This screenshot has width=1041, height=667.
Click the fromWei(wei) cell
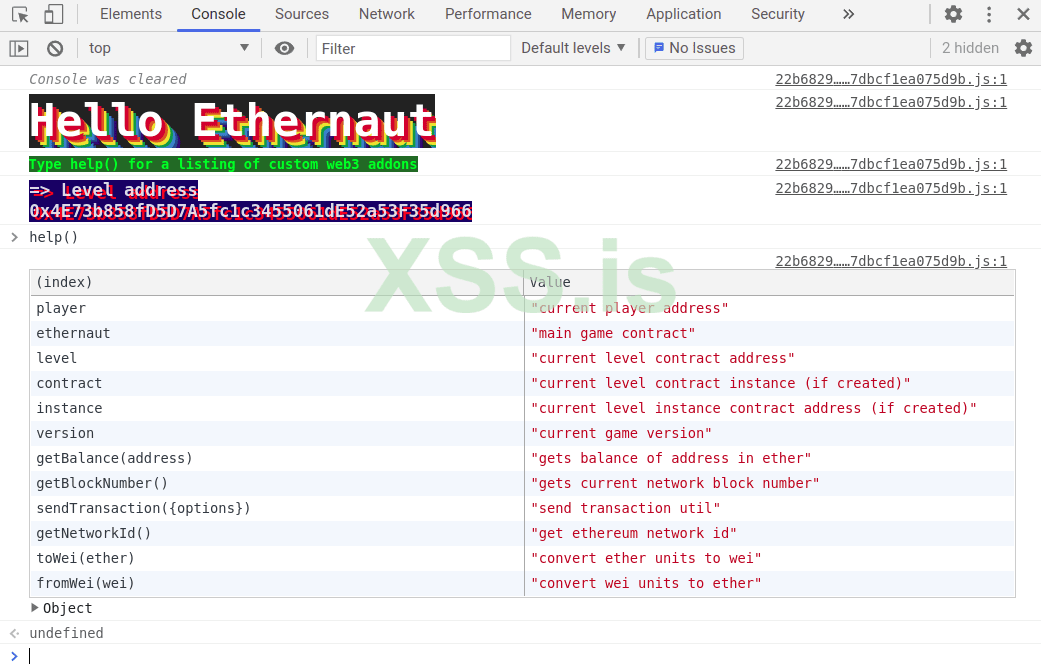click(277, 583)
